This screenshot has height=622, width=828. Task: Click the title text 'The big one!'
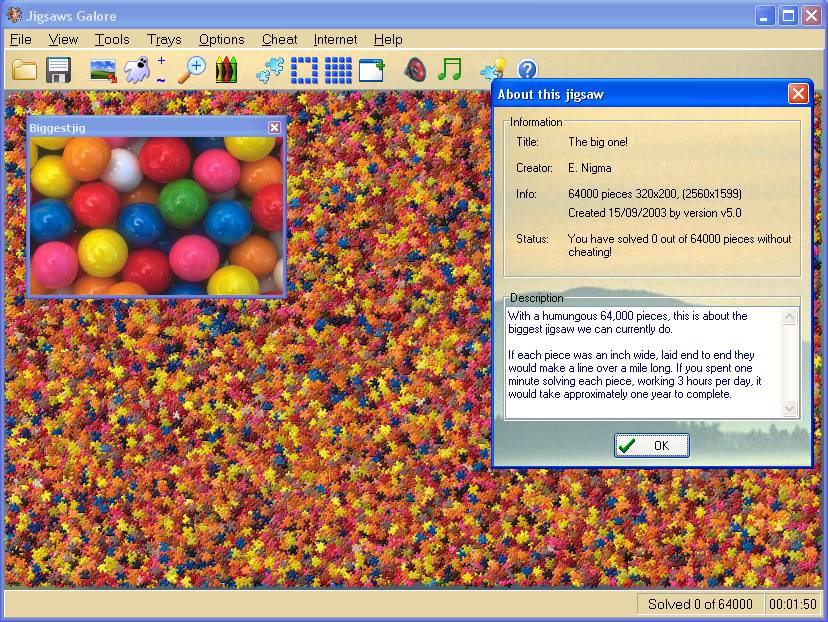pyautogui.click(x=598, y=142)
